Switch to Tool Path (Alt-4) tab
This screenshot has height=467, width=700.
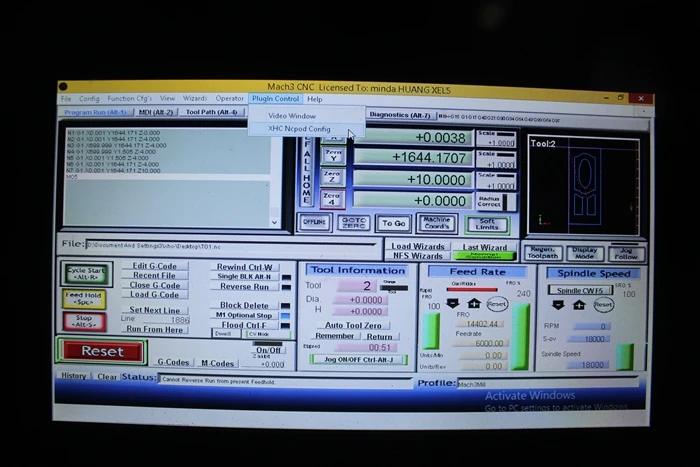point(212,112)
